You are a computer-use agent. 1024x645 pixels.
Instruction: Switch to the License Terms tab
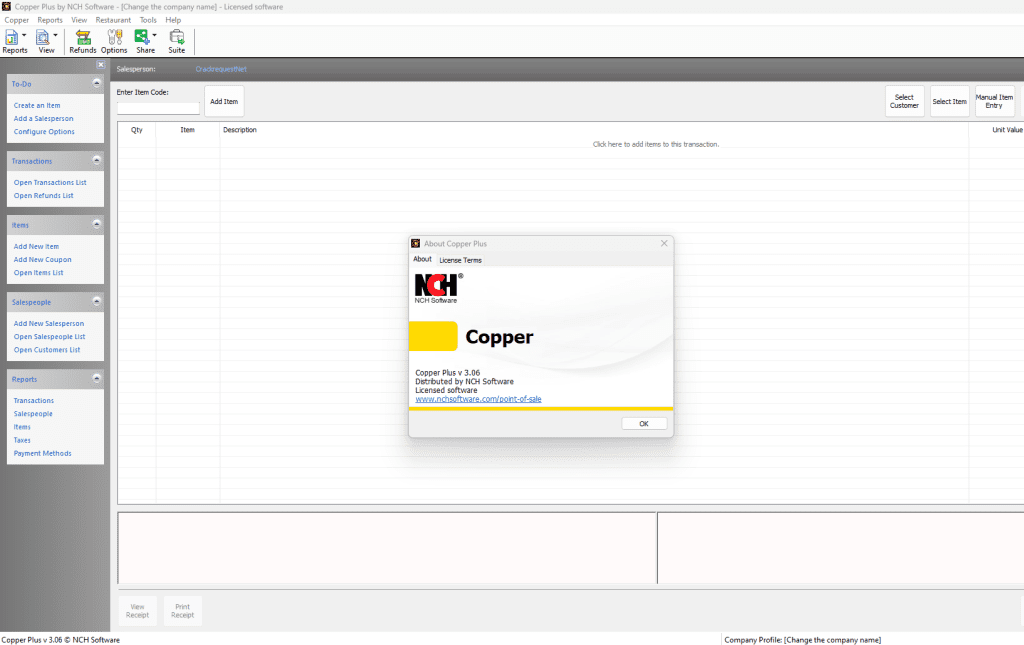(x=460, y=260)
